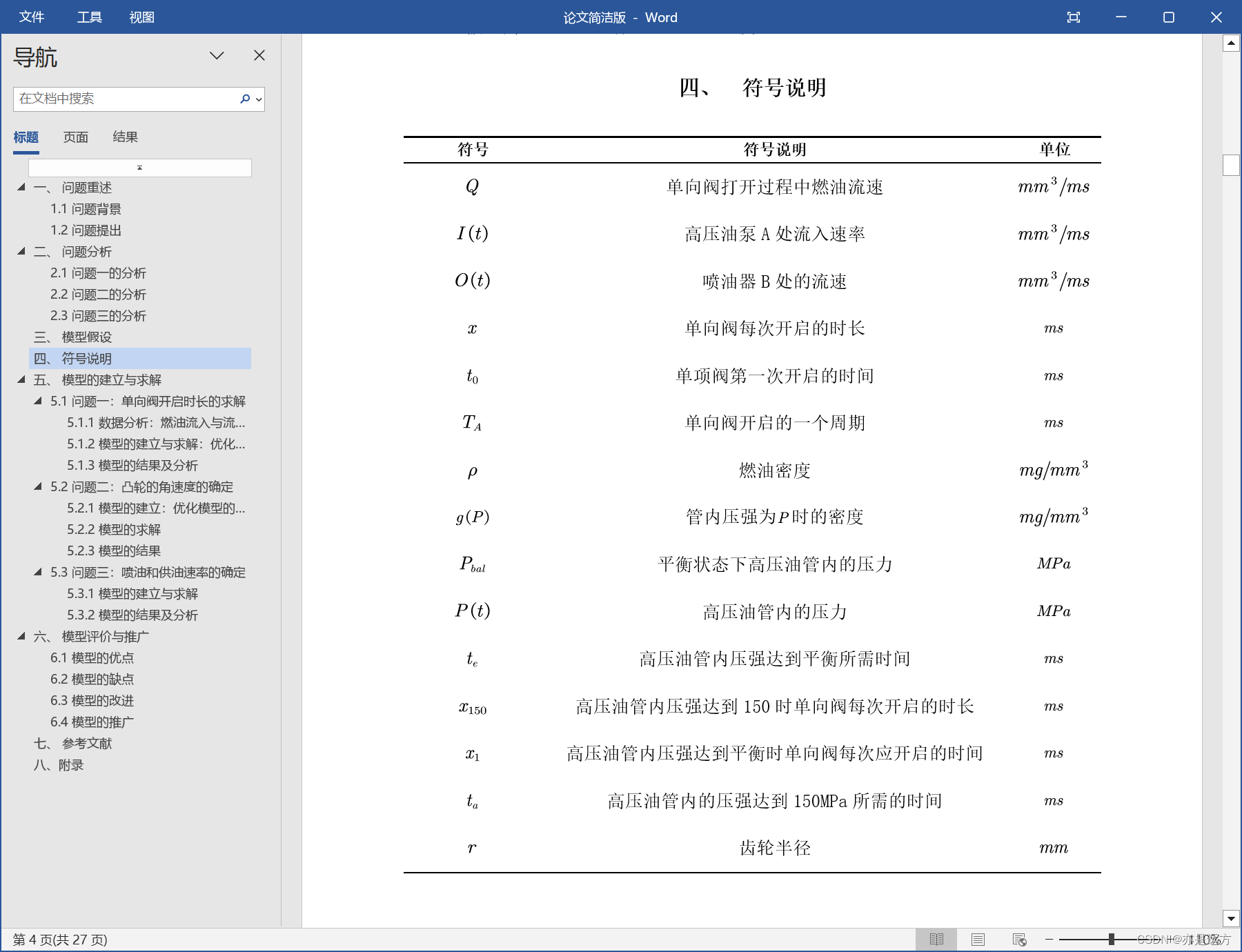This screenshot has width=1242, height=952.
Task: Go to heading 八、附录
Action: click(x=59, y=764)
